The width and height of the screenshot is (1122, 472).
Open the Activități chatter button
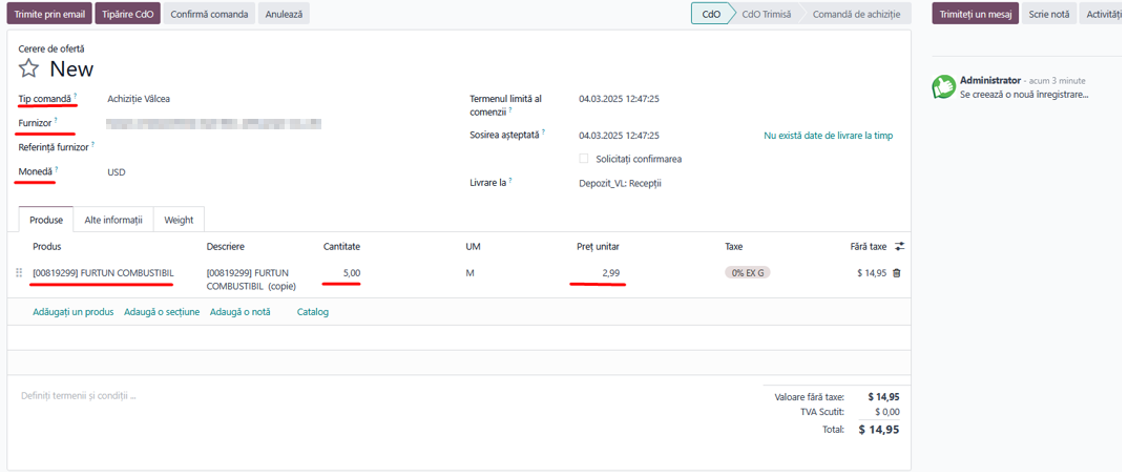click(1101, 14)
